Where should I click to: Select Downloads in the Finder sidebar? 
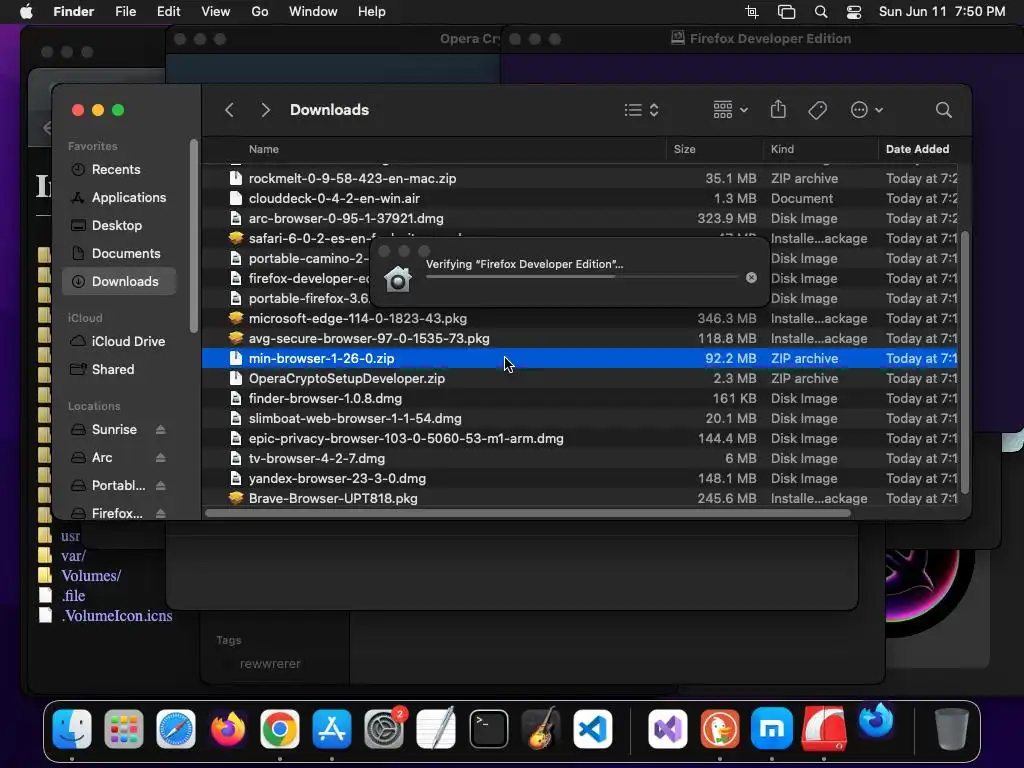[x=119, y=281]
